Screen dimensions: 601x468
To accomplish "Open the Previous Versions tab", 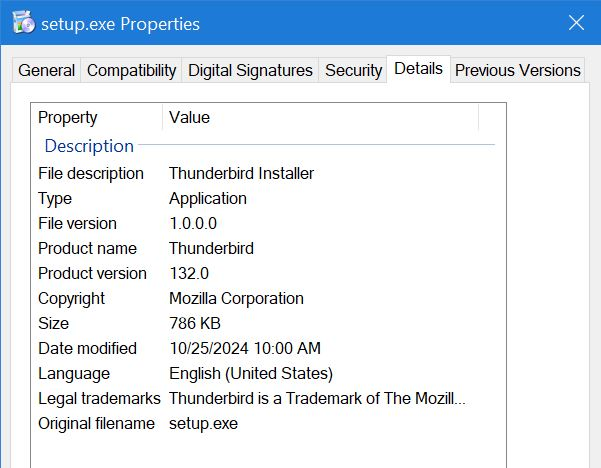I will [517, 70].
